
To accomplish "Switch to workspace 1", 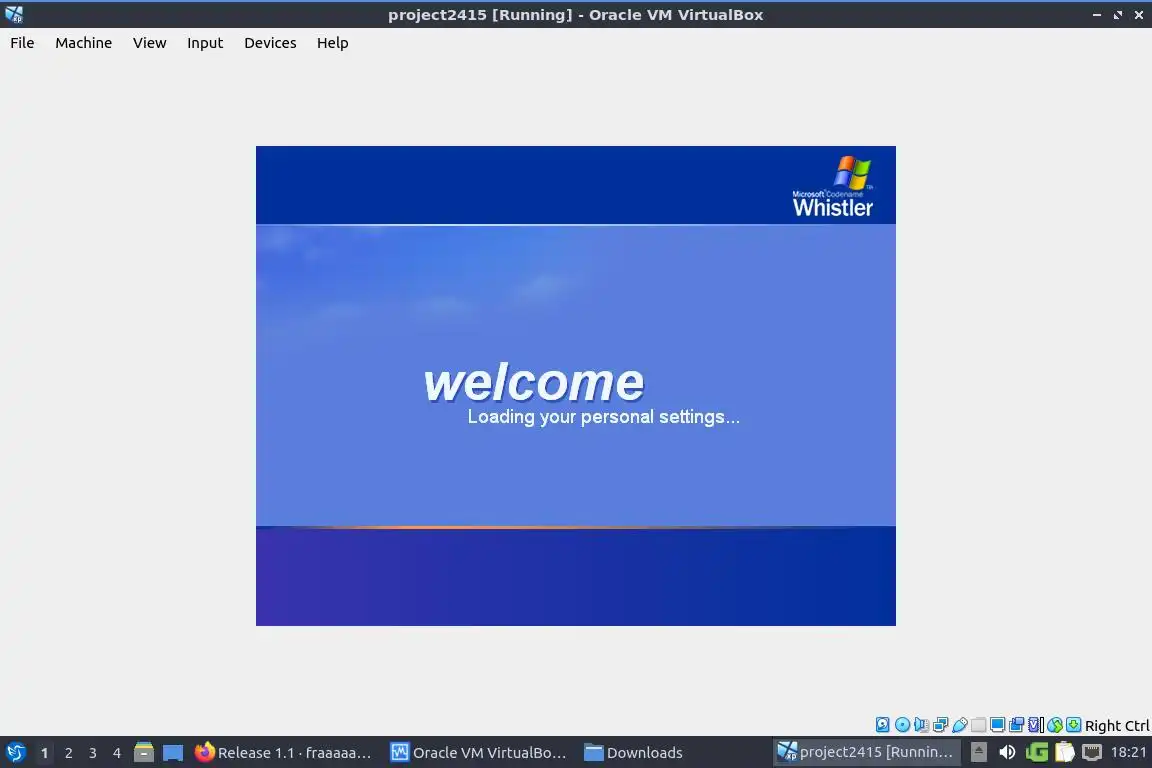I will point(45,753).
